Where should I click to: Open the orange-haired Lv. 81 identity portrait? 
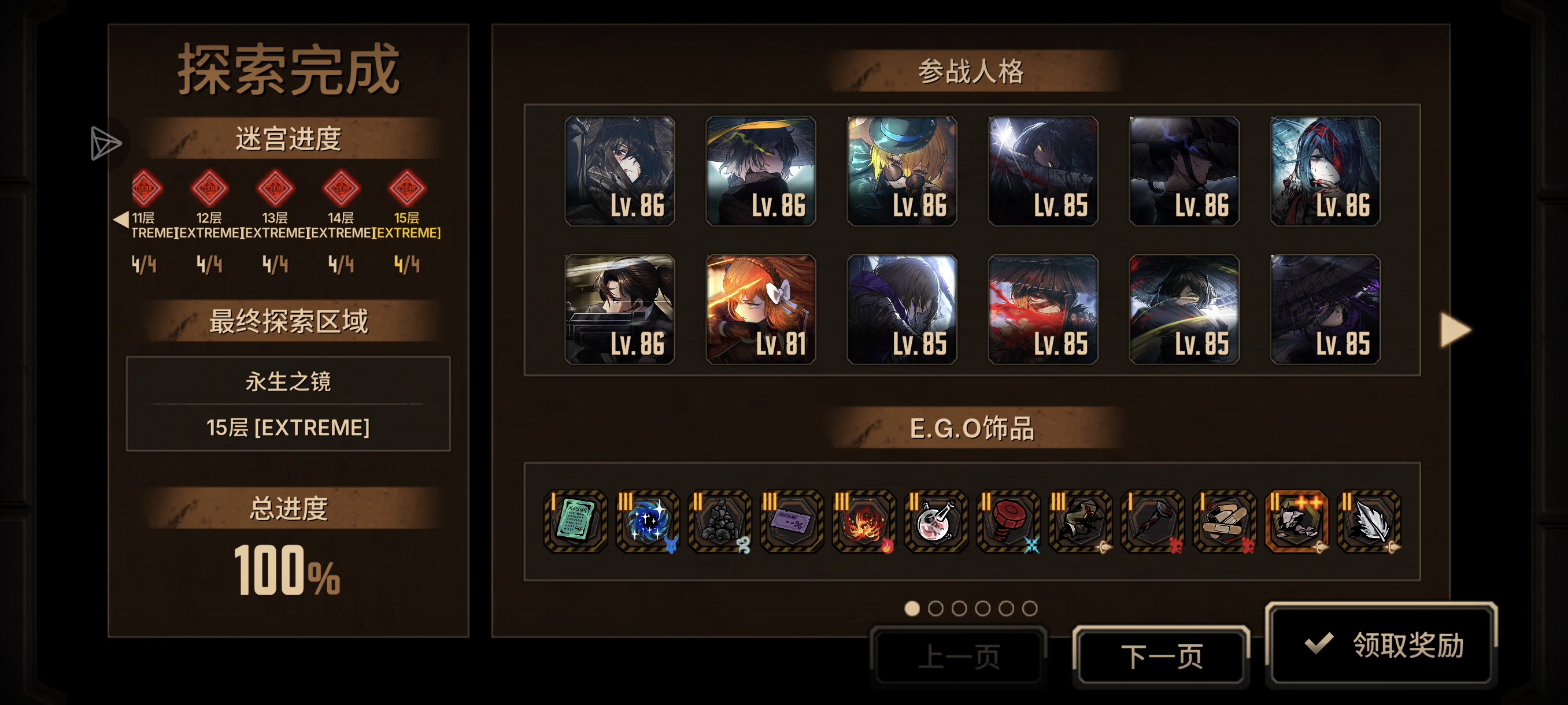pyautogui.click(x=761, y=310)
